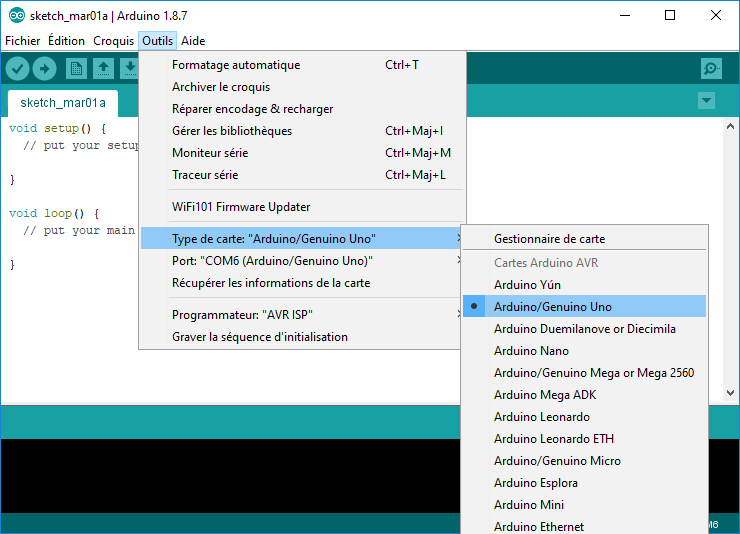Open the Serial Monitor magnifier icon

tap(711, 69)
